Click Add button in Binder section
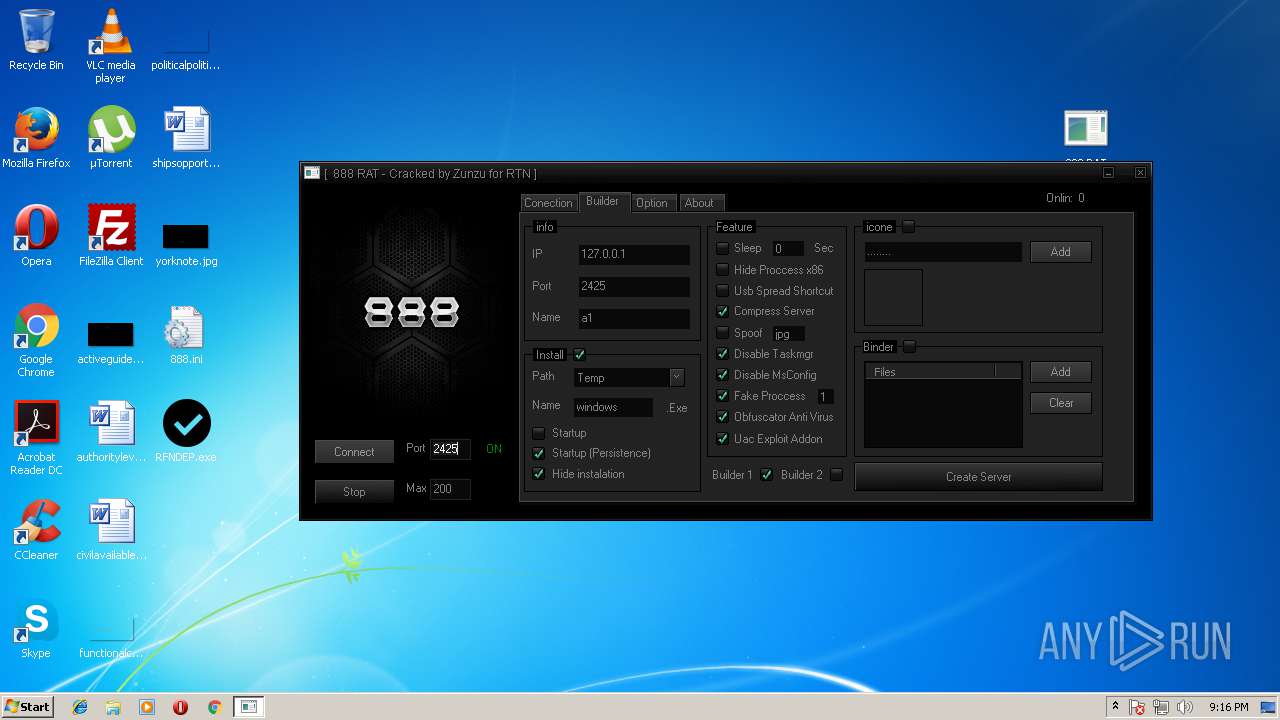 click(1060, 372)
